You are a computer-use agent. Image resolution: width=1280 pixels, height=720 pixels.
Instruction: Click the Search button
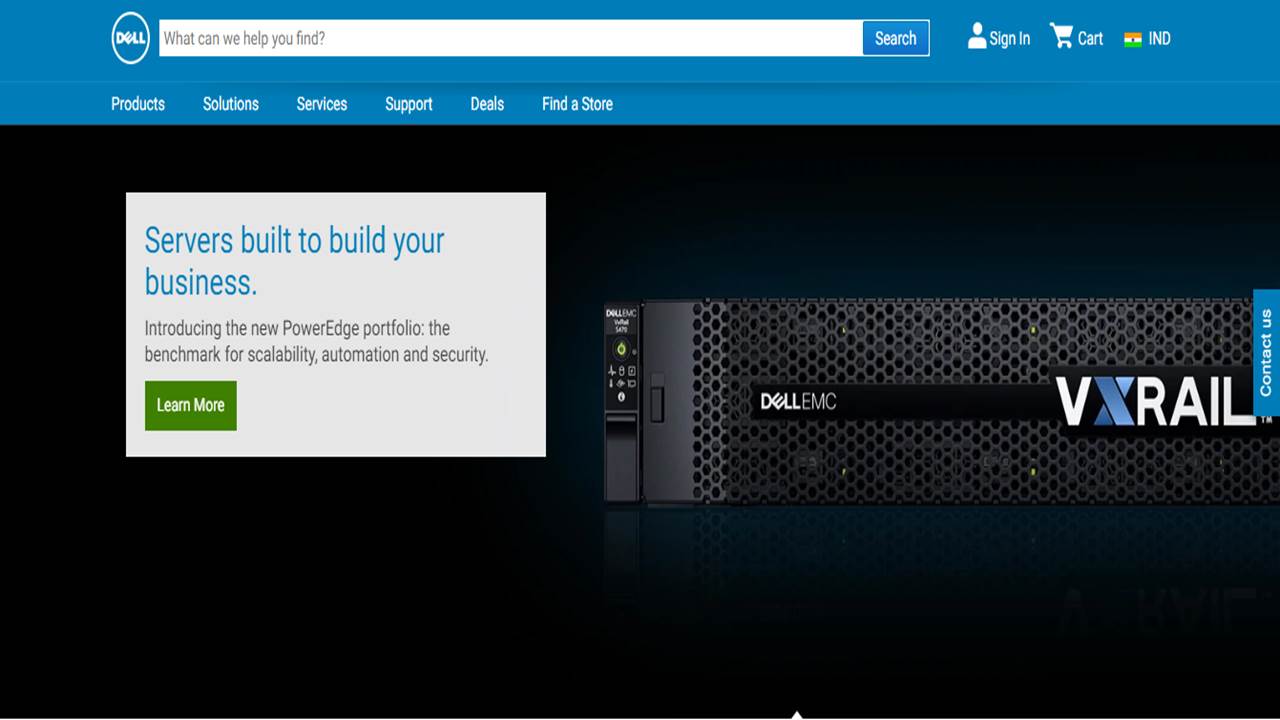(x=895, y=38)
